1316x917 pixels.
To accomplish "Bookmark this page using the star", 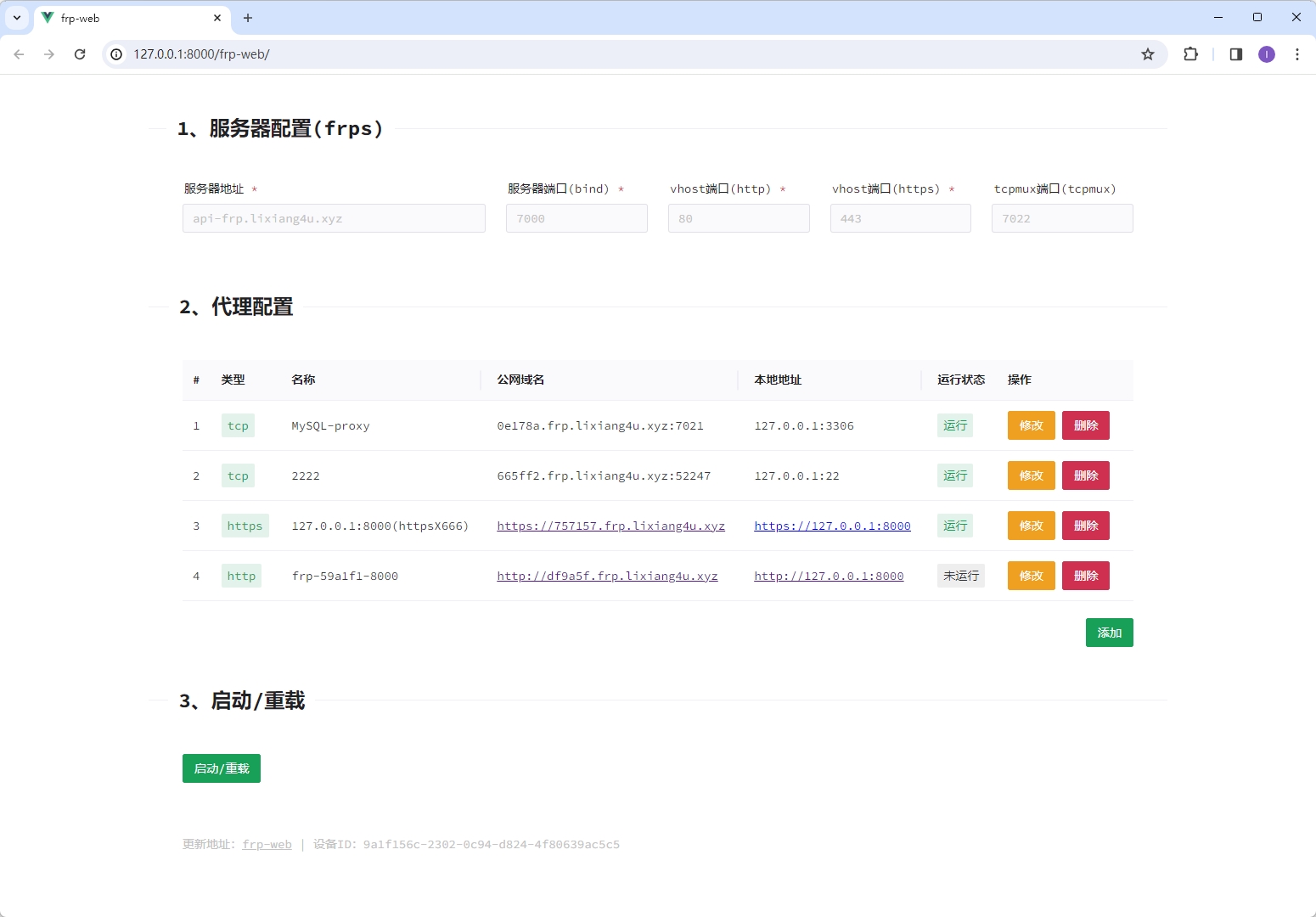I will pyautogui.click(x=1148, y=53).
